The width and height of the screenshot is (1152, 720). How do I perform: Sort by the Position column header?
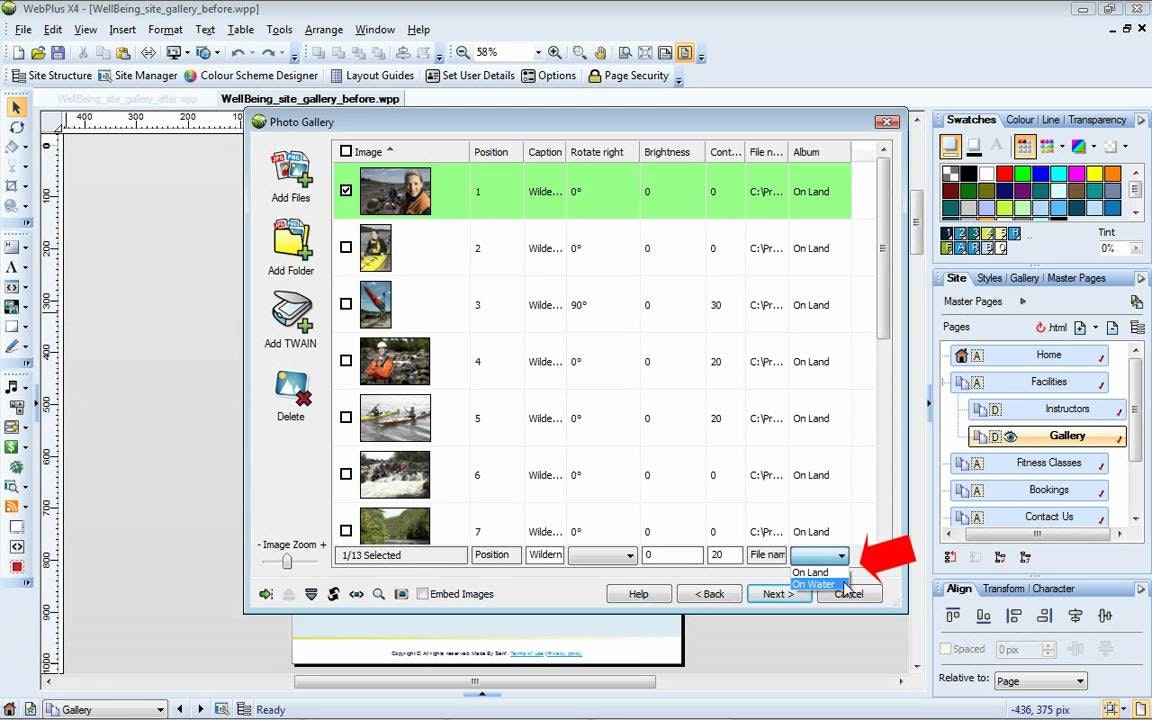pyautogui.click(x=496, y=152)
